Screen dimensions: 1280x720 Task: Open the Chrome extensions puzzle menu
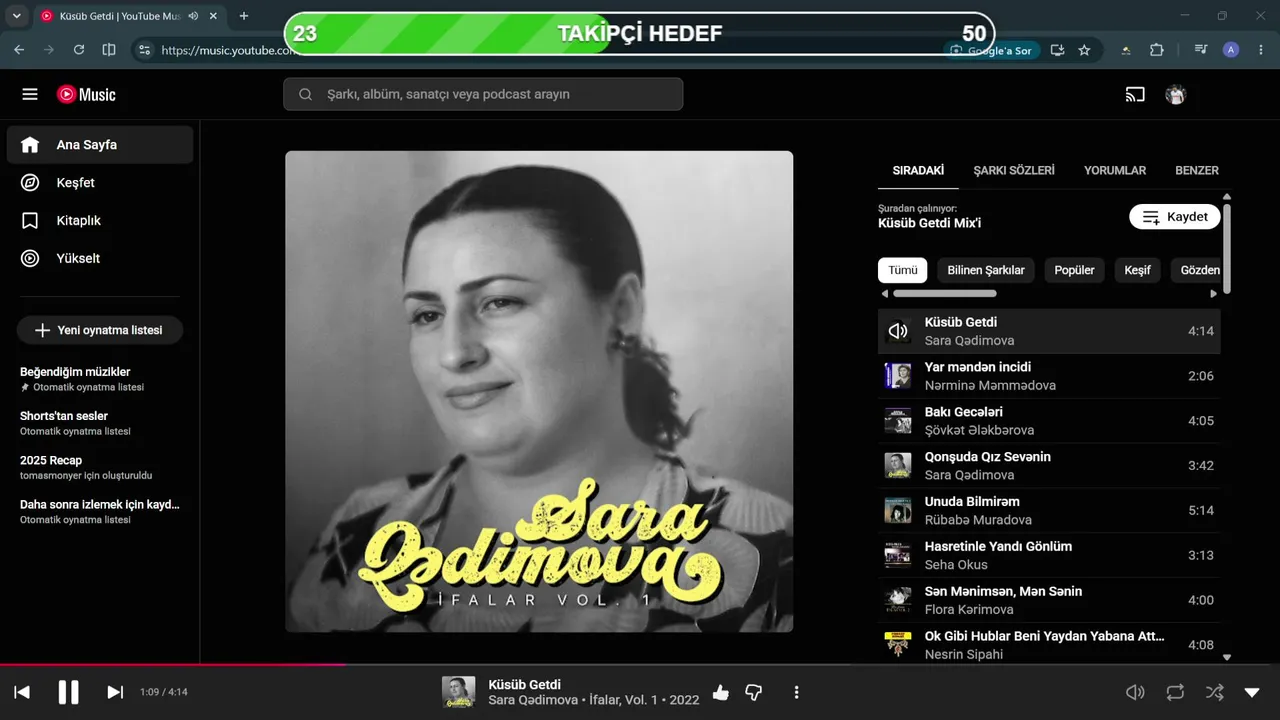pos(1157,50)
